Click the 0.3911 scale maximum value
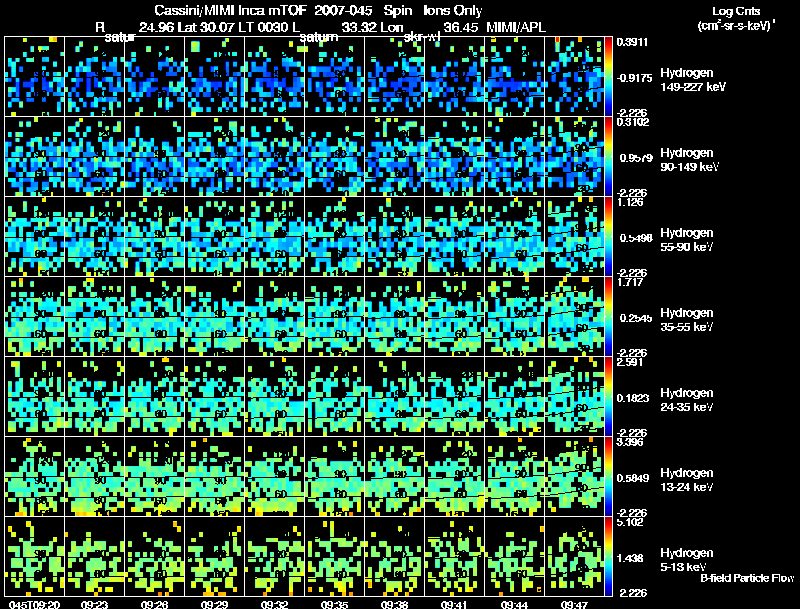Viewport: 800px width, 609px height. tap(632, 42)
